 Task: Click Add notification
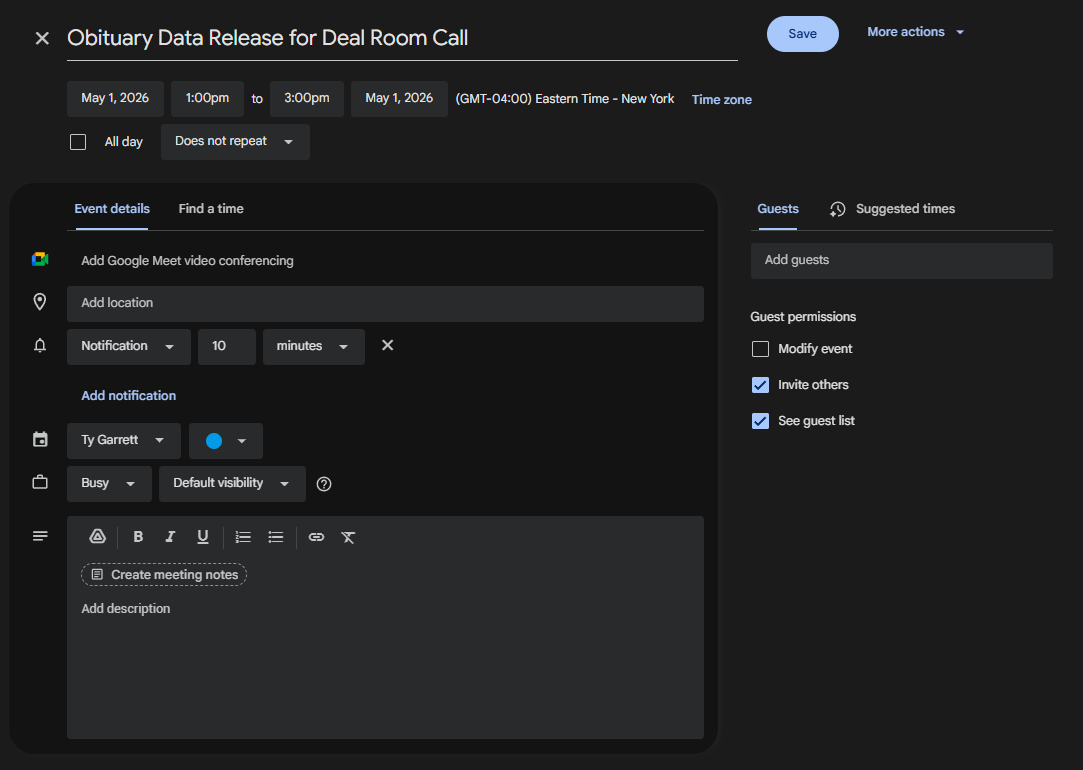point(128,395)
